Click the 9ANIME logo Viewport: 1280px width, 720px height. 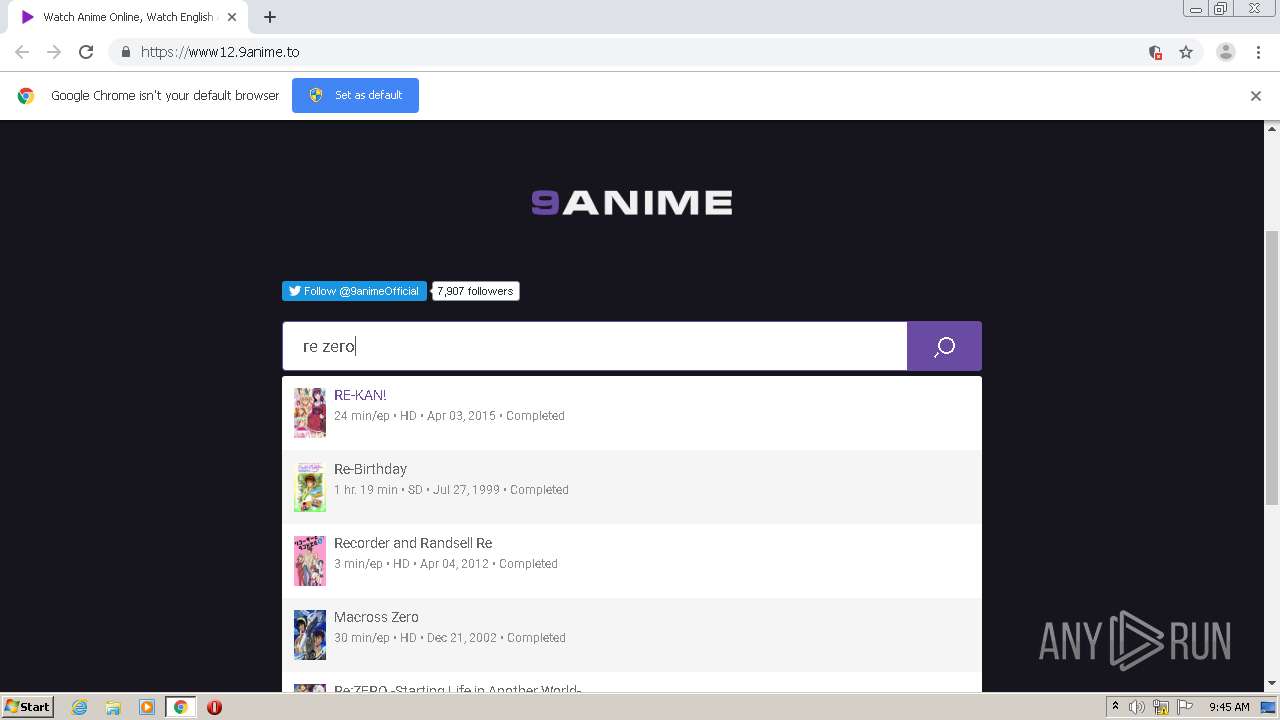632,203
